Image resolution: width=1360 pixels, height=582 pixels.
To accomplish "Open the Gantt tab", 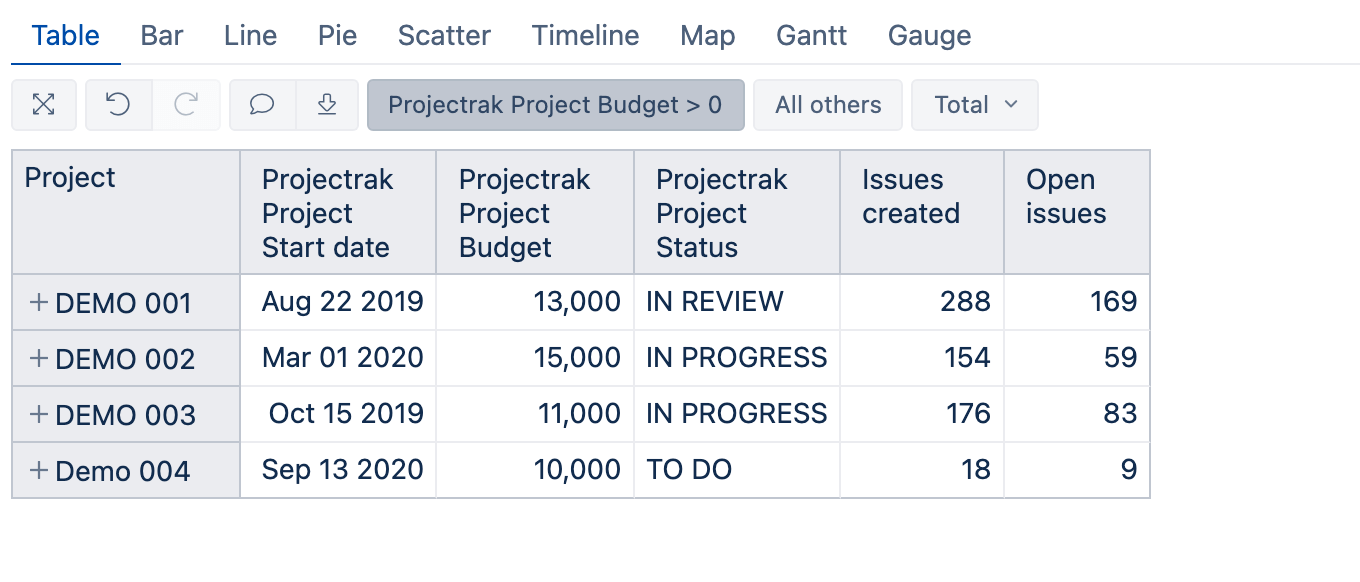I will (811, 36).
